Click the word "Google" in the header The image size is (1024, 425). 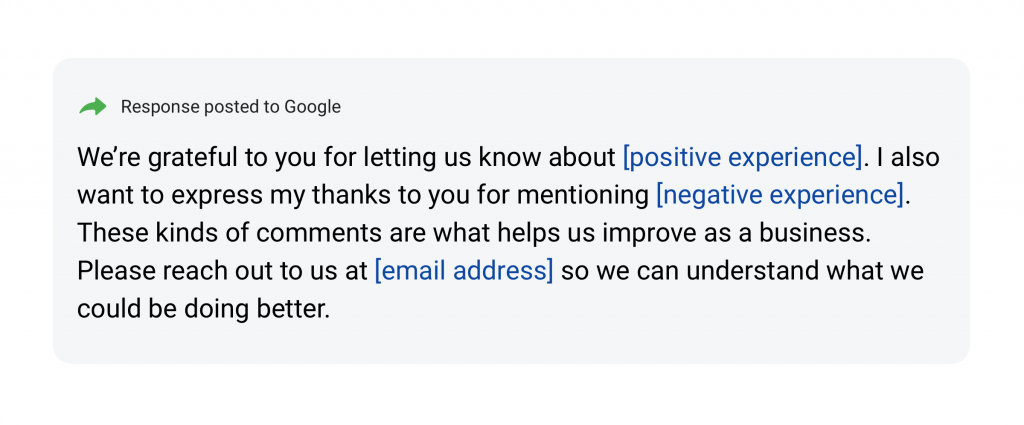(x=312, y=107)
